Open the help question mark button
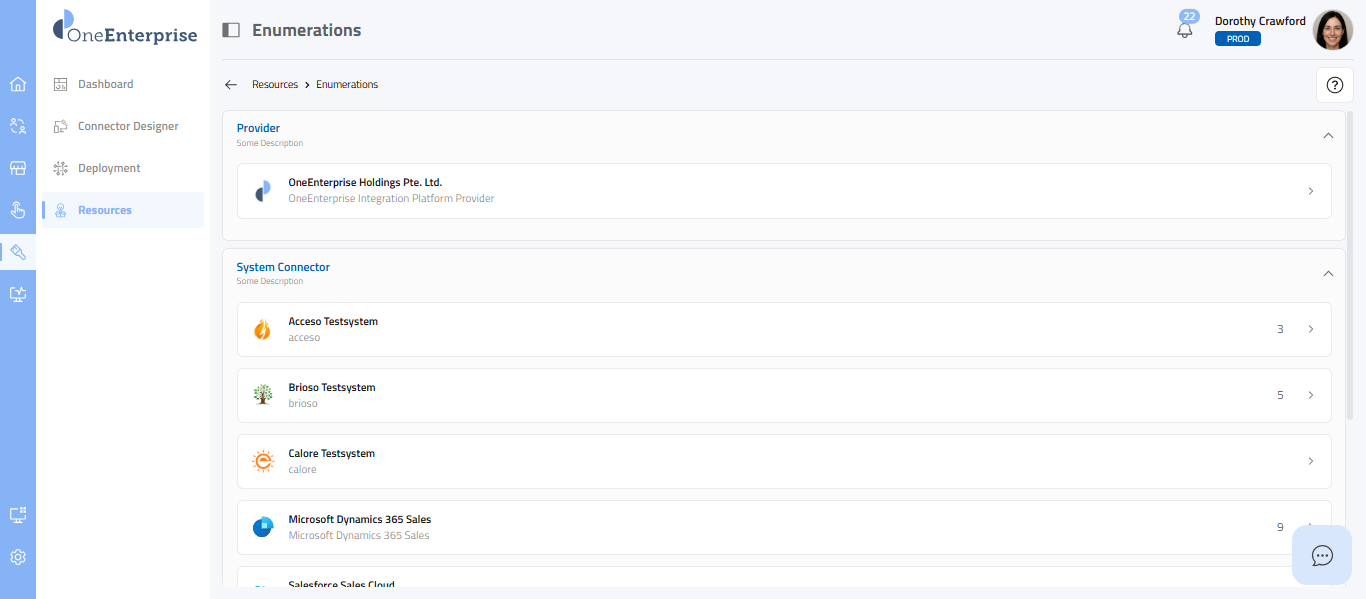Viewport: 1366px width, 599px height. 1334,85
